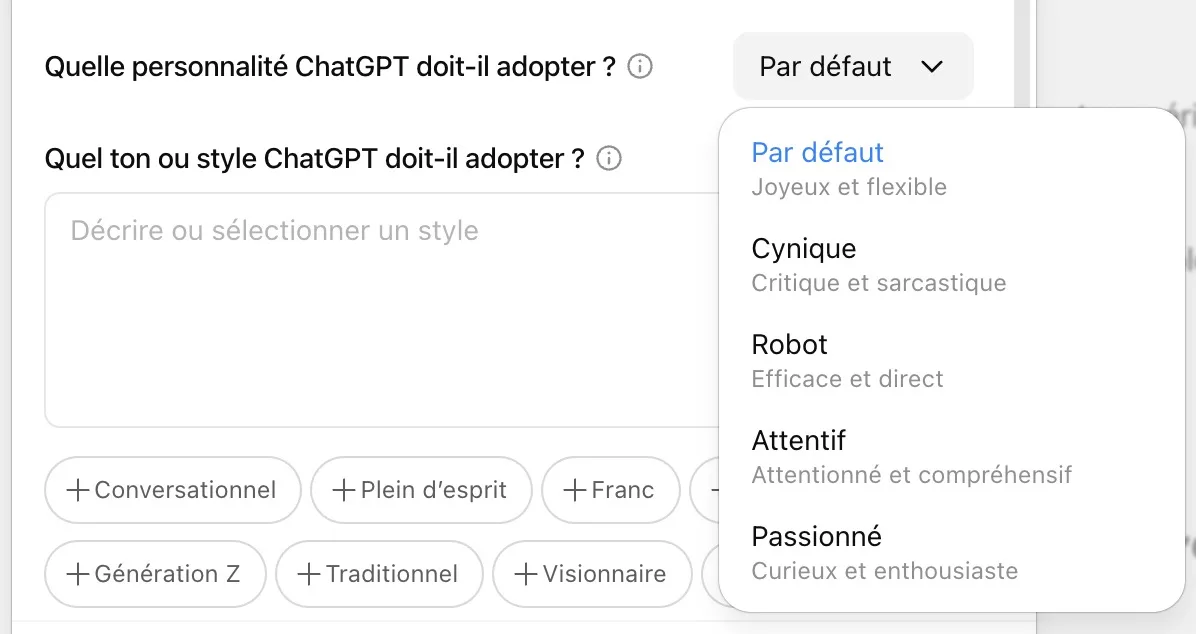Click the plus icon on Franc chip
This screenshot has height=634, width=1196.
coord(575,490)
